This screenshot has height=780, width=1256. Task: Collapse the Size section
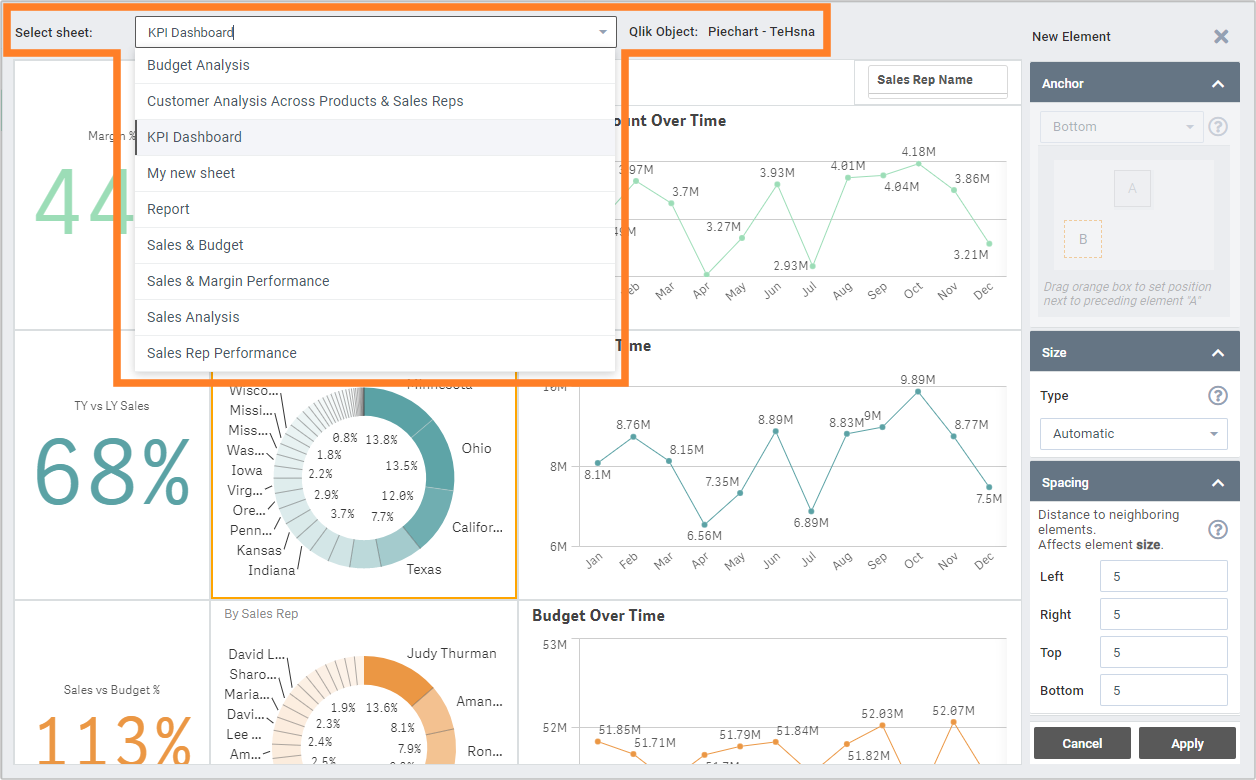point(1217,353)
